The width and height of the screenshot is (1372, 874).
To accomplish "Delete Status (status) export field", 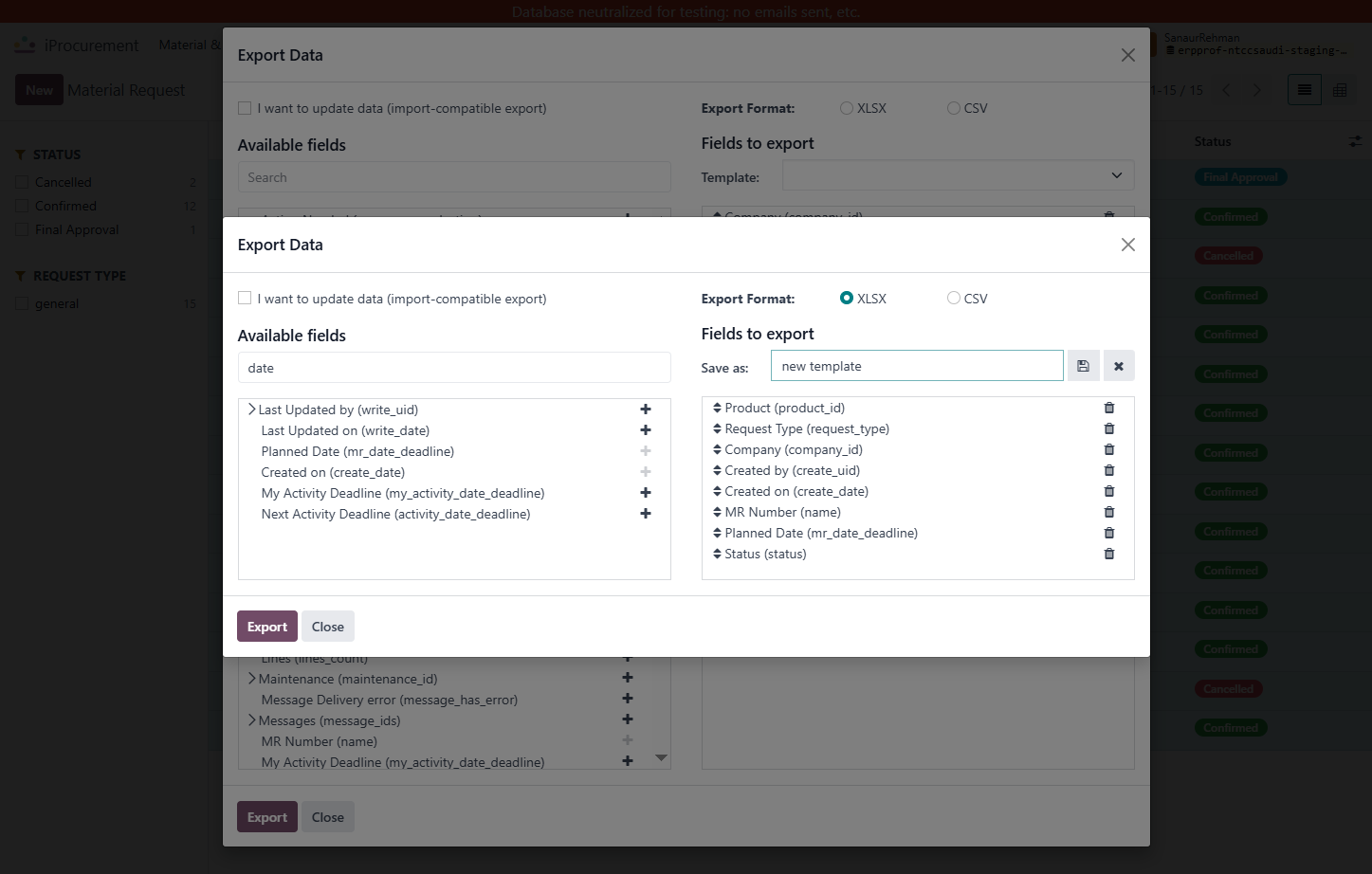I will click(1109, 554).
